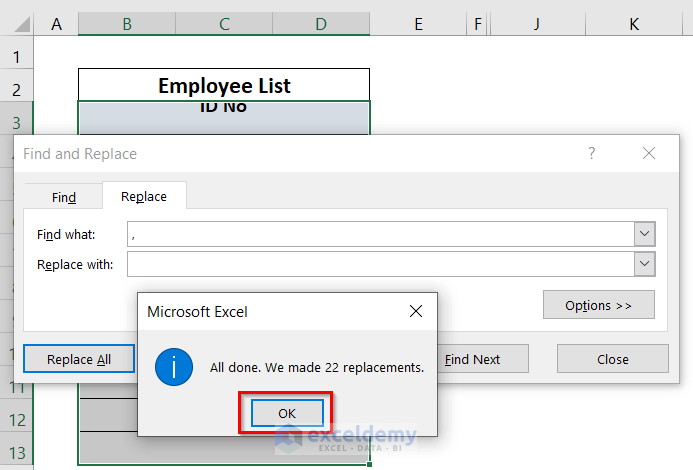Click the Close button in Find and Replace
This screenshot has width=693, height=470.
click(x=612, y=359)
